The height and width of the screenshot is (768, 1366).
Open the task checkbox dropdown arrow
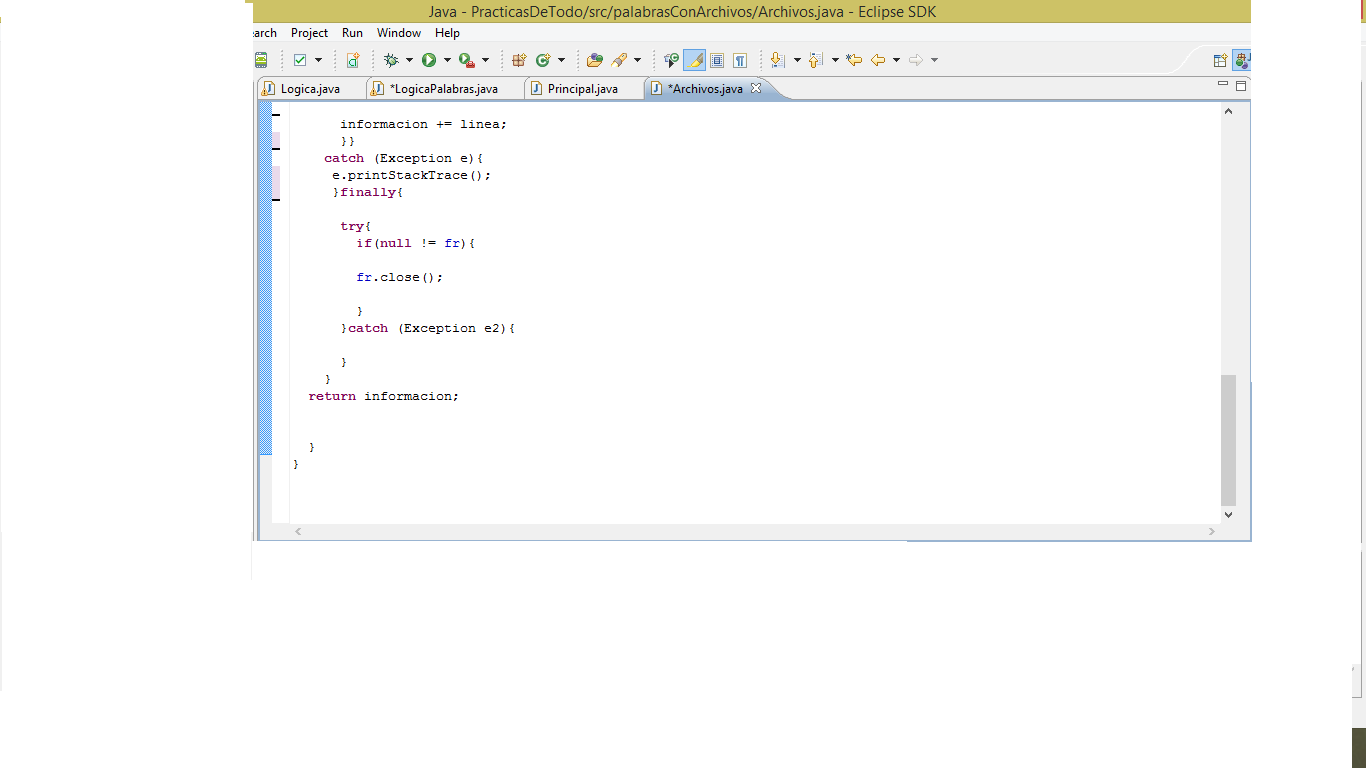pyautogui.click(x=318, y=60)
